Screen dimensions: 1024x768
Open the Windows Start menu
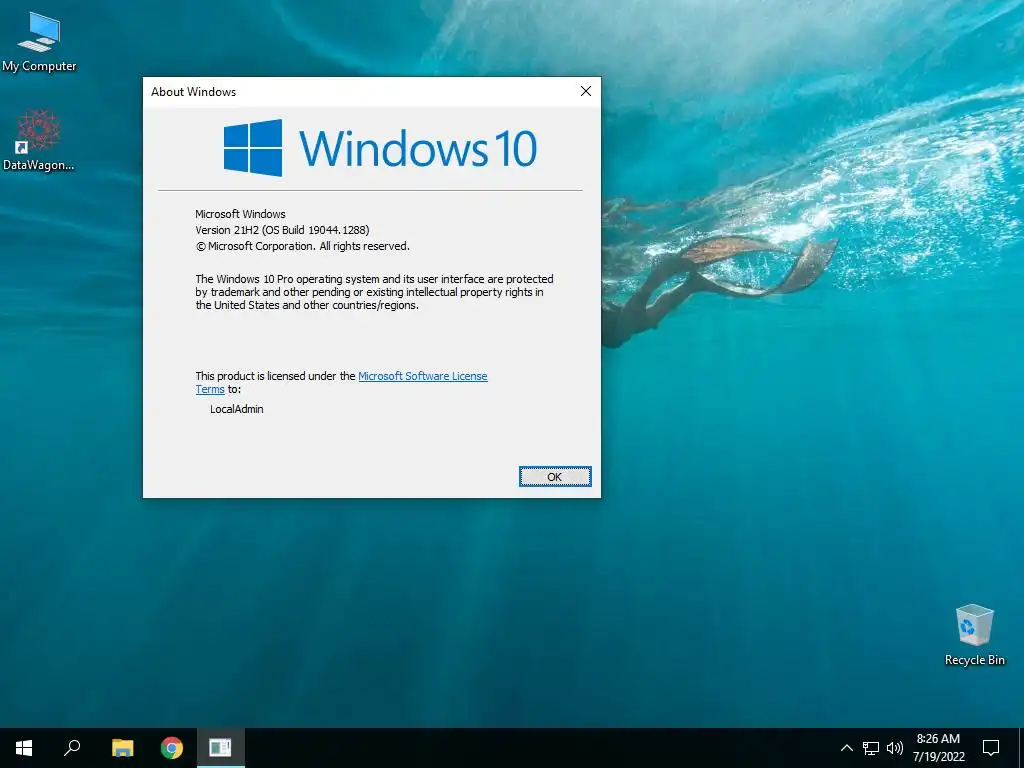click(x=24, y=748)
